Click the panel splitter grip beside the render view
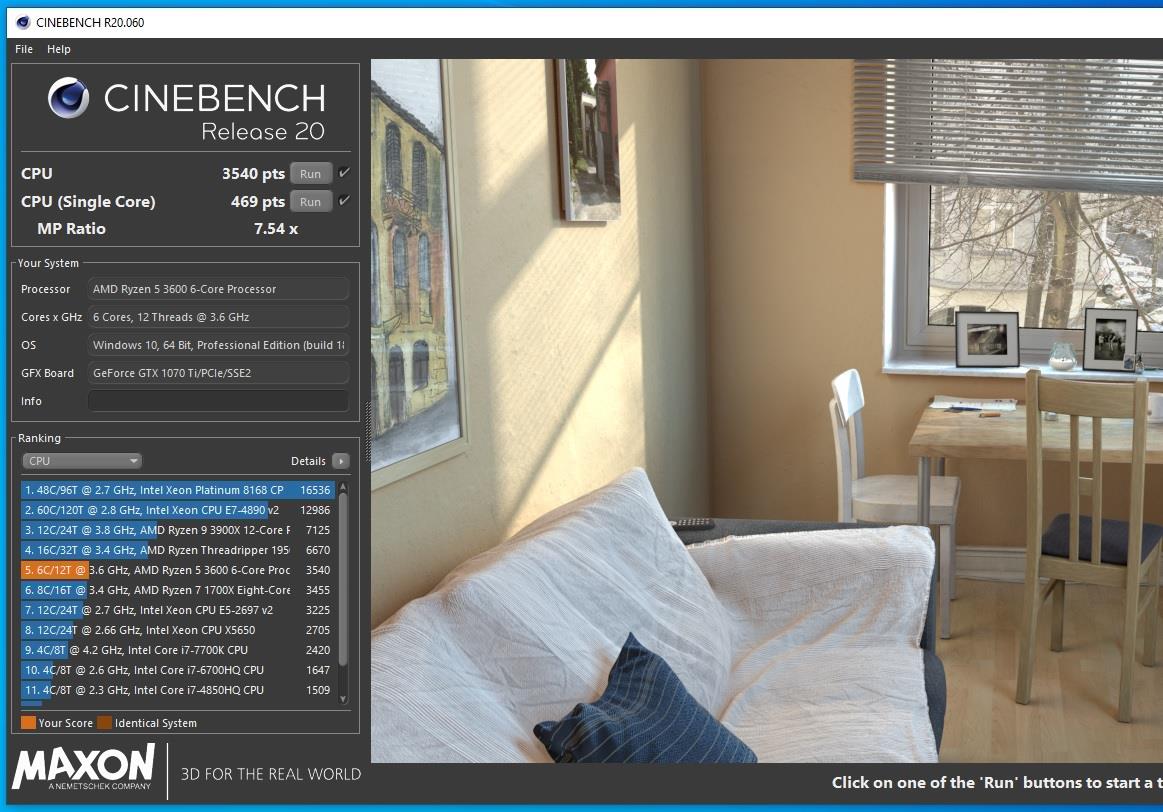 [x=366, y=430]
